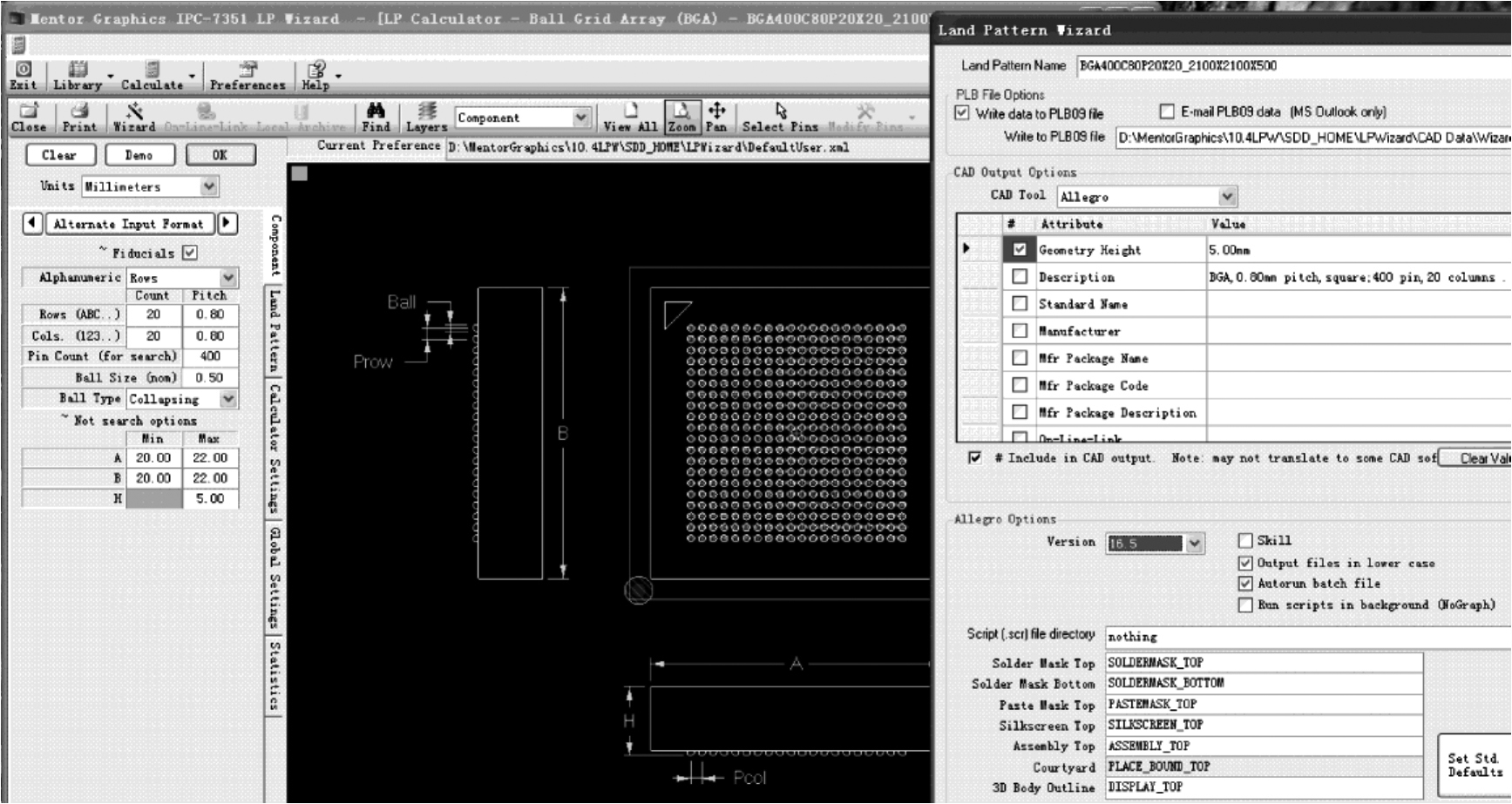The width and height of the screenshot is (1512, 804).
Task: Switch to the Land Pattern vertical tab
Action: pos(275,331)
